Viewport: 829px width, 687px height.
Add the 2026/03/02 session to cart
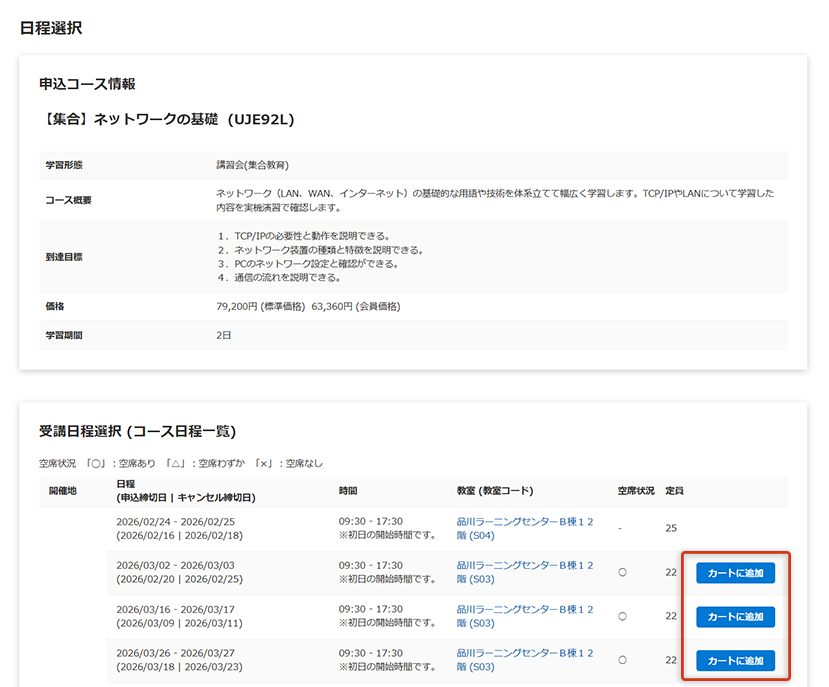(x=735, y=573)
